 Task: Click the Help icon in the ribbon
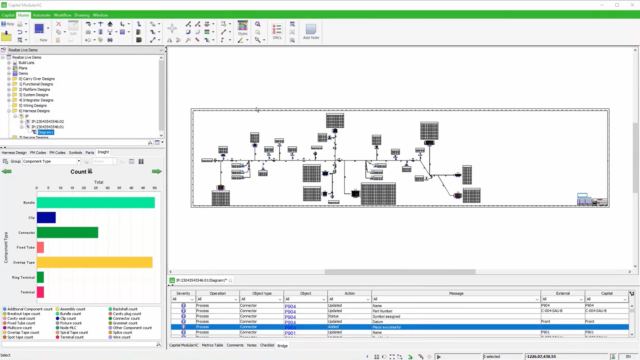tap(7, 24)
